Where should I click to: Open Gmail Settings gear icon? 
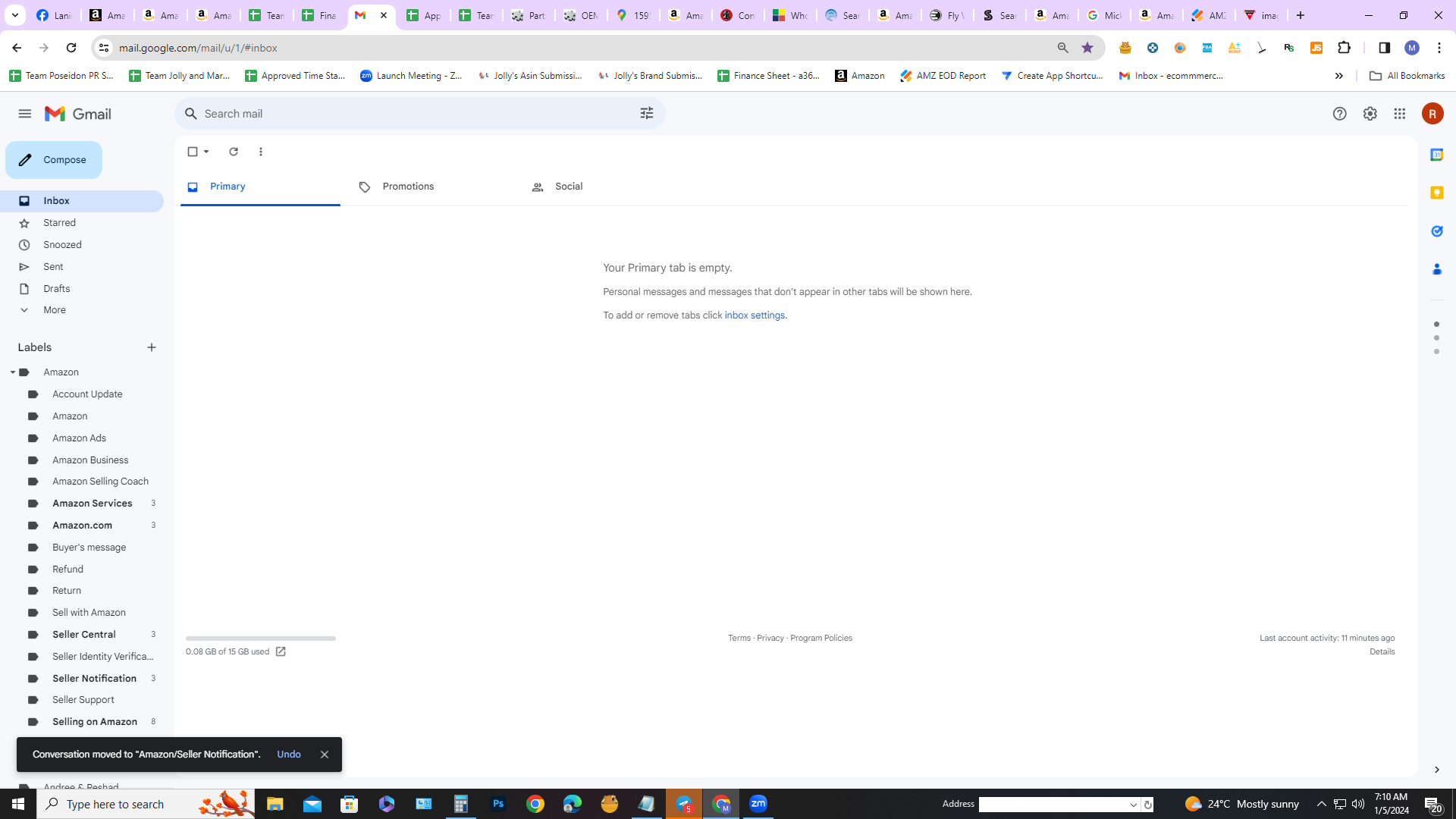pos(1370,114)
